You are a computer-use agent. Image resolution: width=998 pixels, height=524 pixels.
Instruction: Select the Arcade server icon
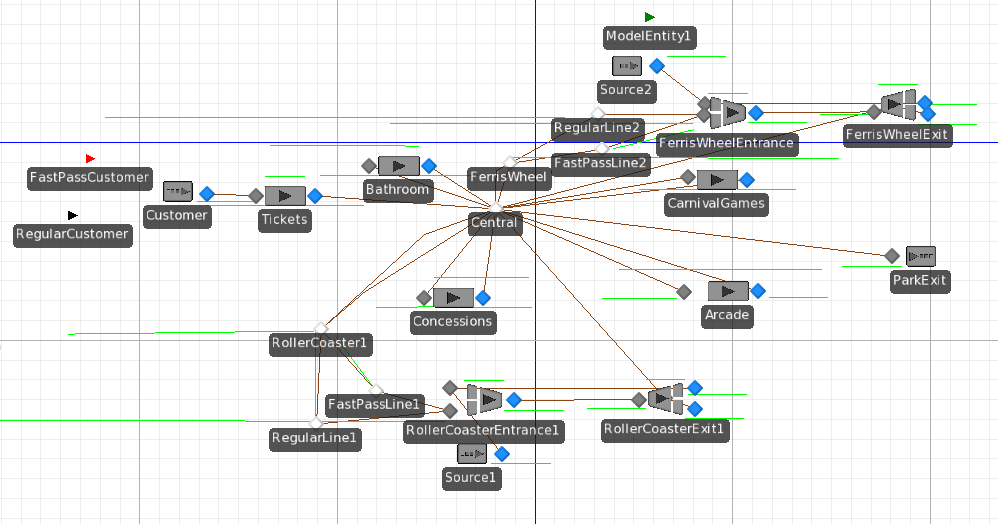pyautogui.click(x=728, y=291)
